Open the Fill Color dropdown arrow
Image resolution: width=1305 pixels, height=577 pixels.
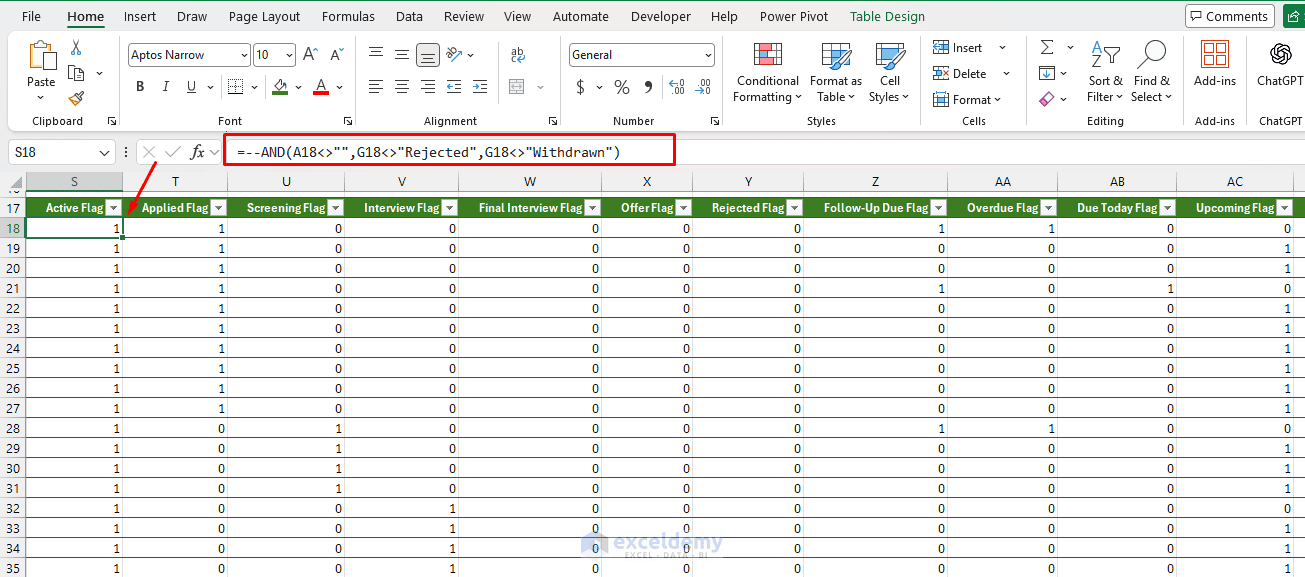tap(299, 87)
